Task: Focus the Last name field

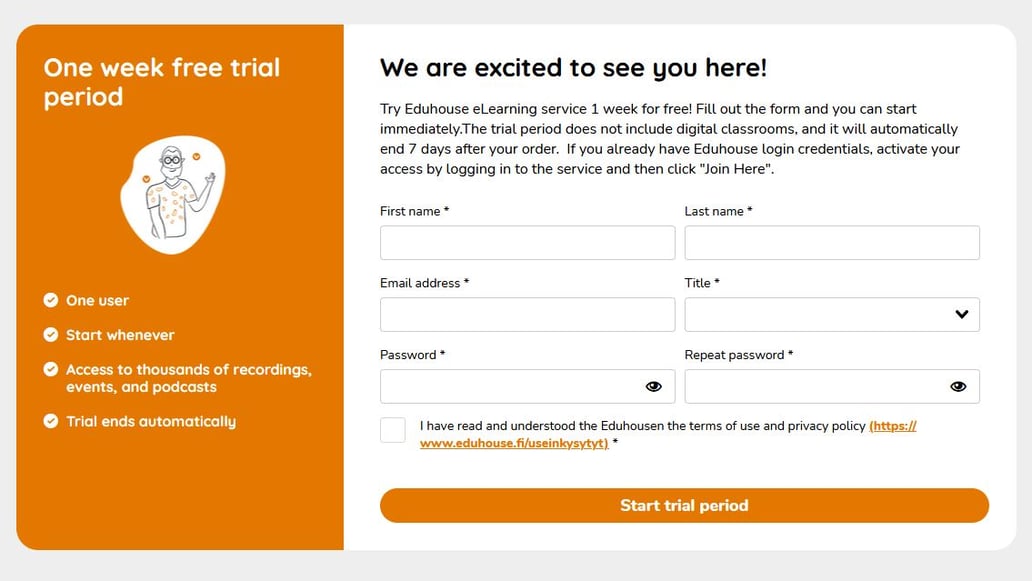Action: click(x=831, y=242)
